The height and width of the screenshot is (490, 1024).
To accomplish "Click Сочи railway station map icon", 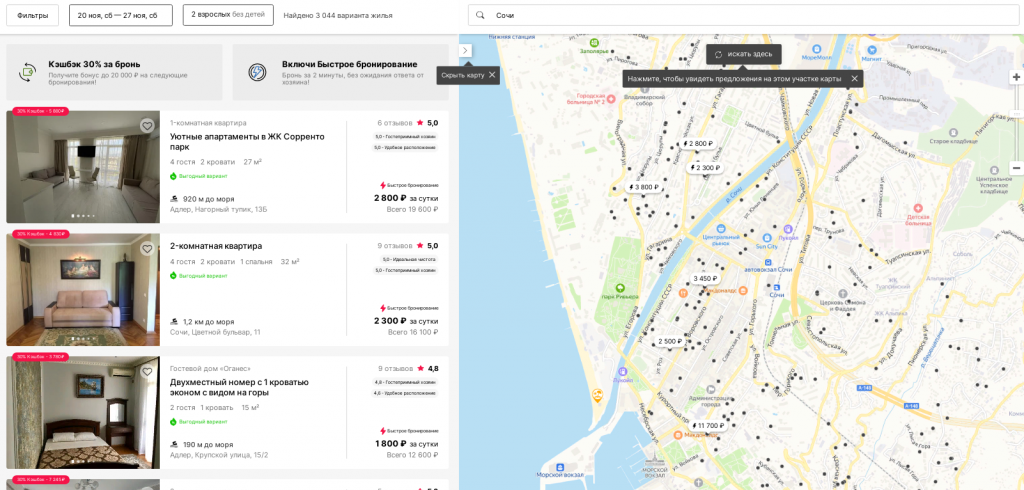I will click(776, 287).
